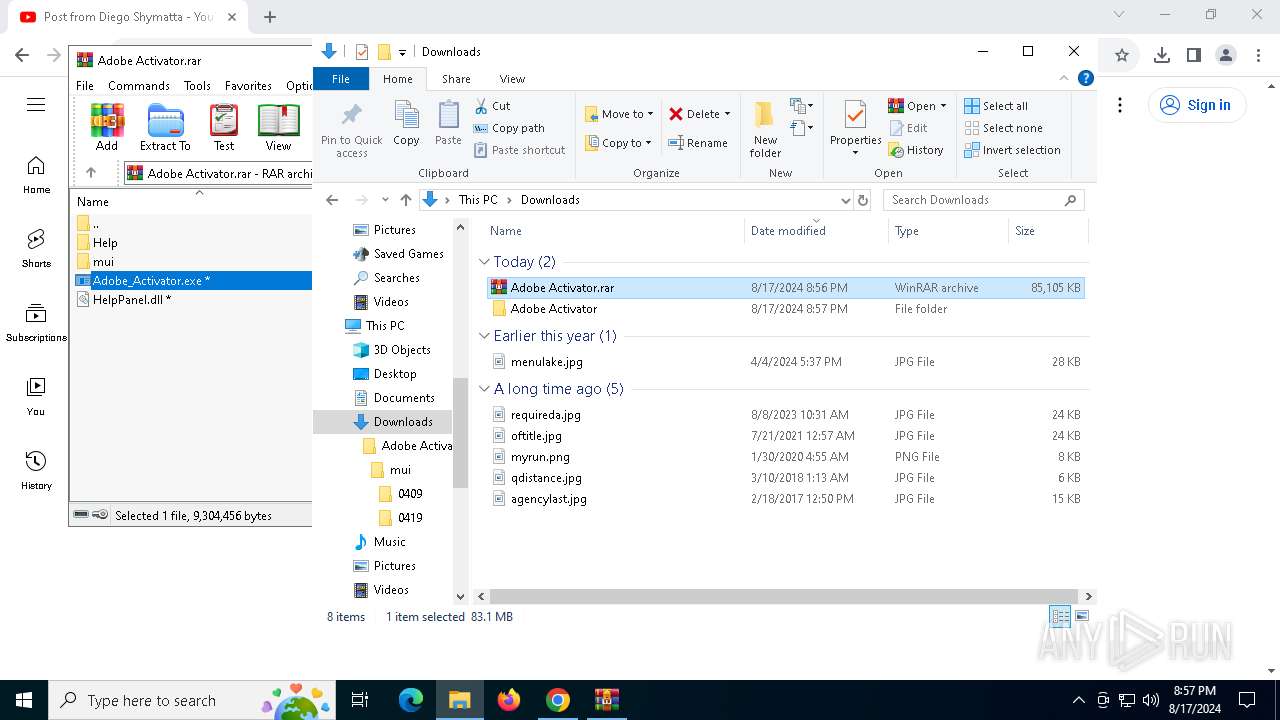The height and width of the screenshot is (720, 1280).
Task: Expand address bar history dropdown
Action: tap(846, 200)
